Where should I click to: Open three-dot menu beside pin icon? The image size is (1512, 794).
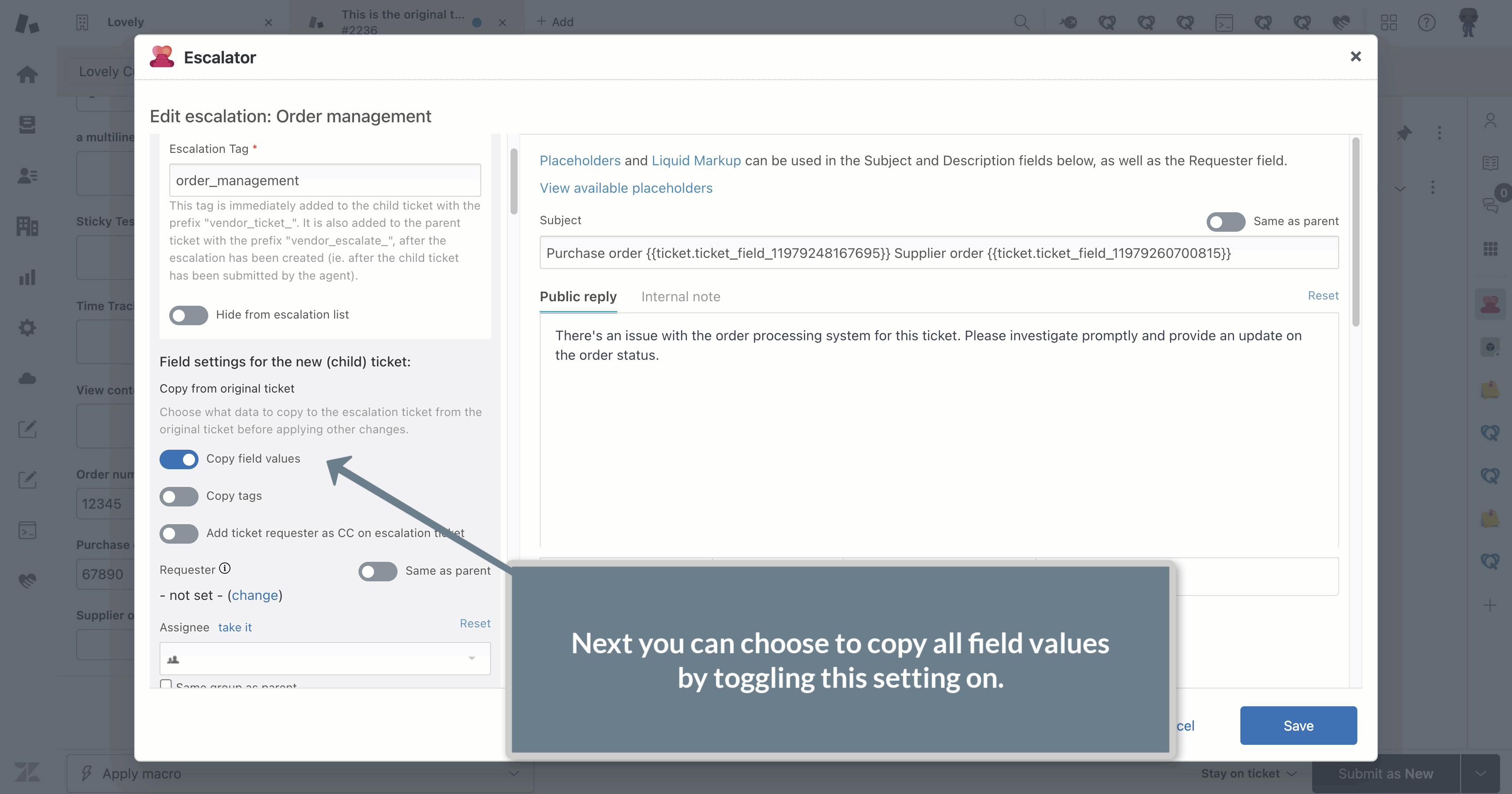point(1438,132)
